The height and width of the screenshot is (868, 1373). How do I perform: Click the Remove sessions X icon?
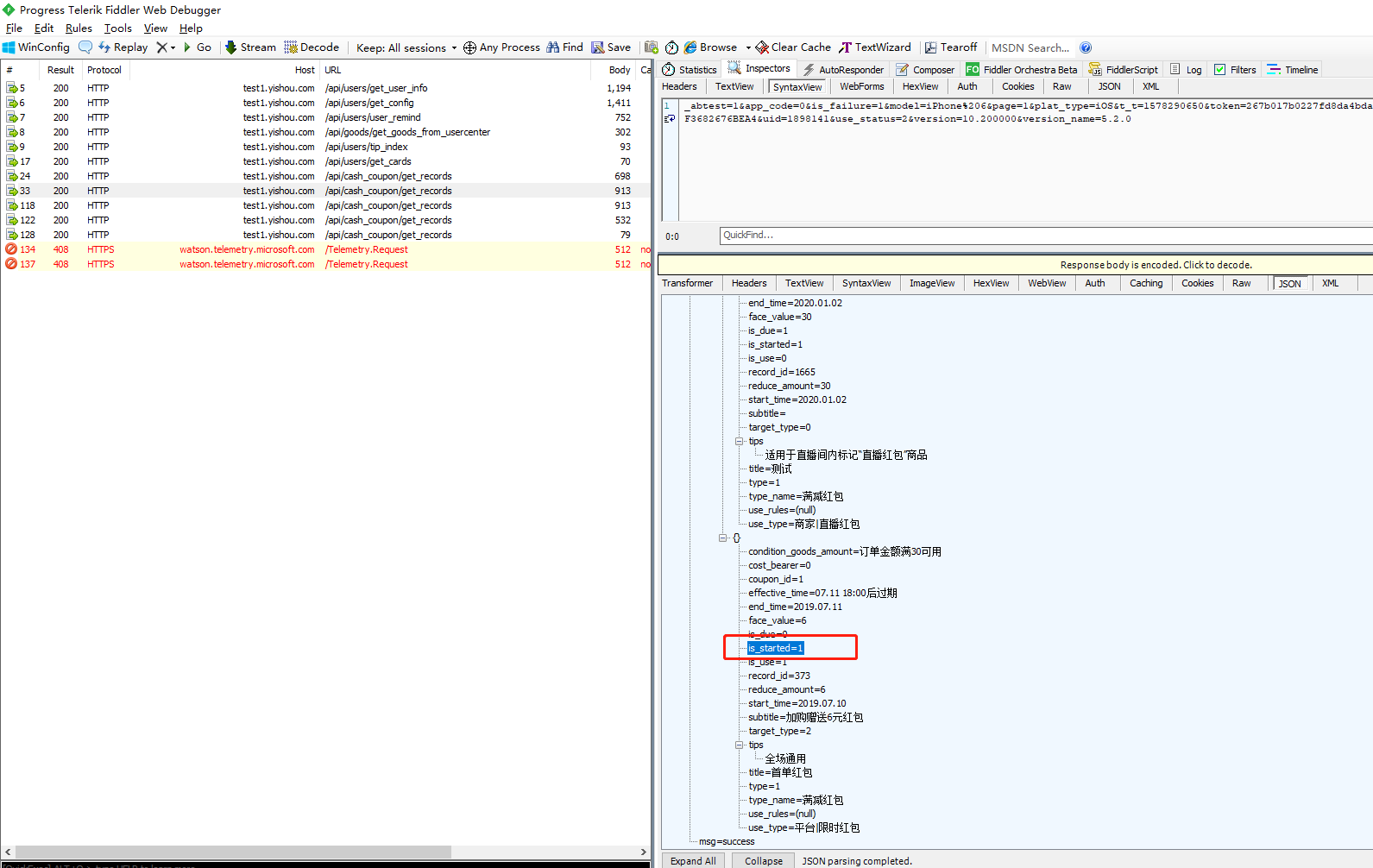161,47
